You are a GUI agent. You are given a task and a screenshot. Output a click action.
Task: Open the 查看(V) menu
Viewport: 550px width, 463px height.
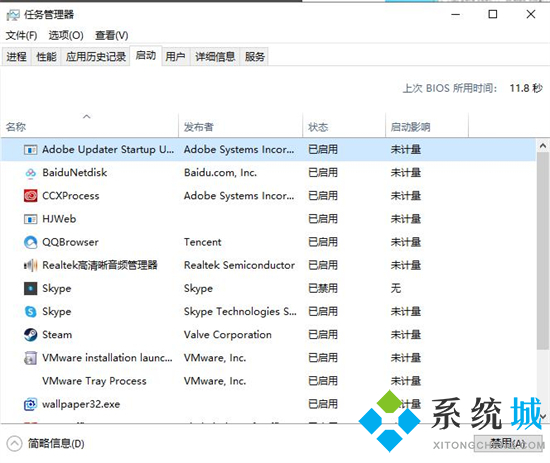tap(112, 35)
